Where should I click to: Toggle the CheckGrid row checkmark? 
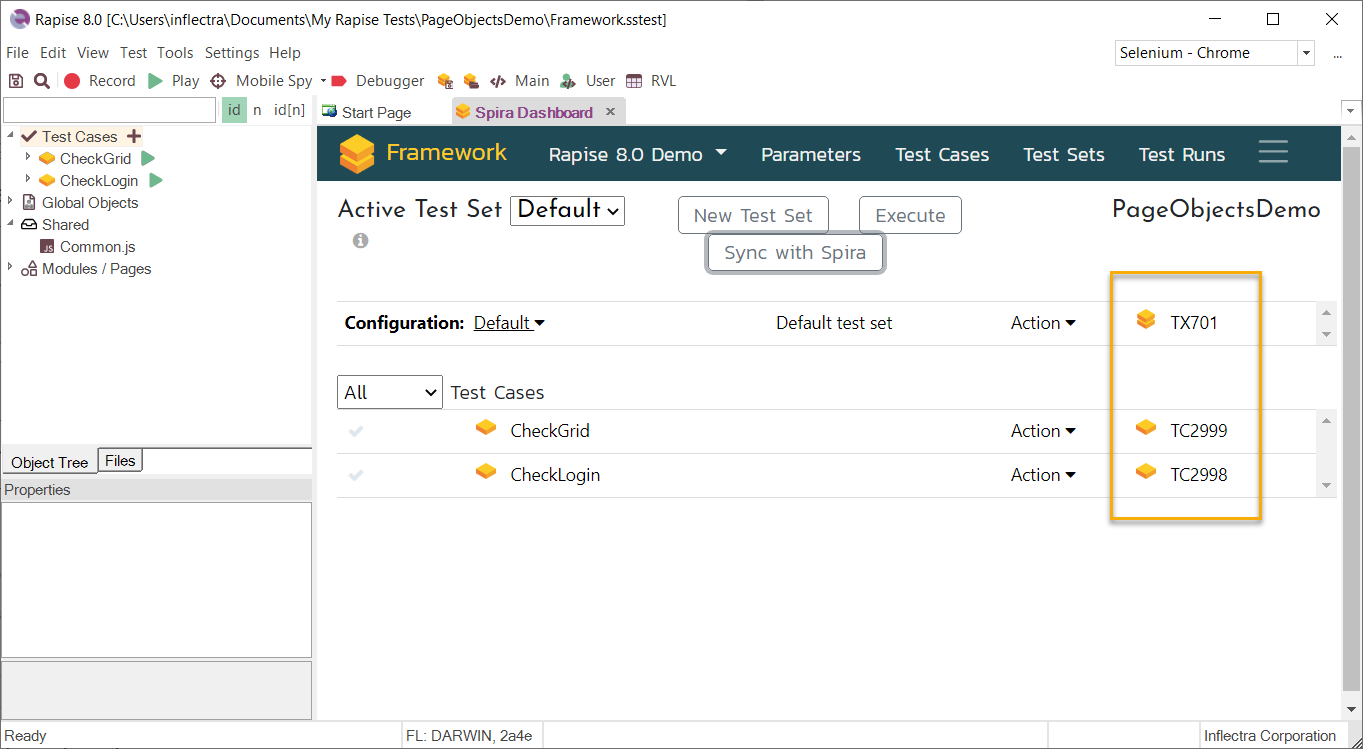point(356,431)
